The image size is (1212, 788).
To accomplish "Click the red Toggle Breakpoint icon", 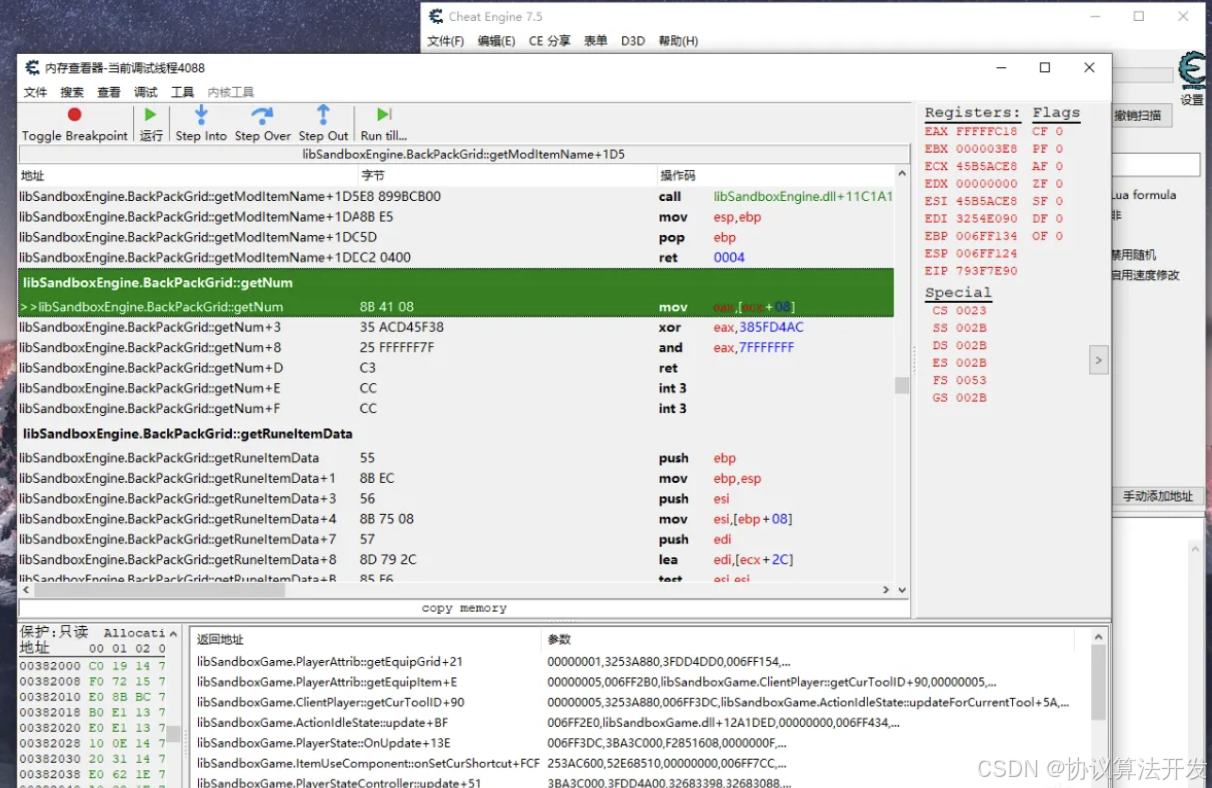I will [74, 115].
